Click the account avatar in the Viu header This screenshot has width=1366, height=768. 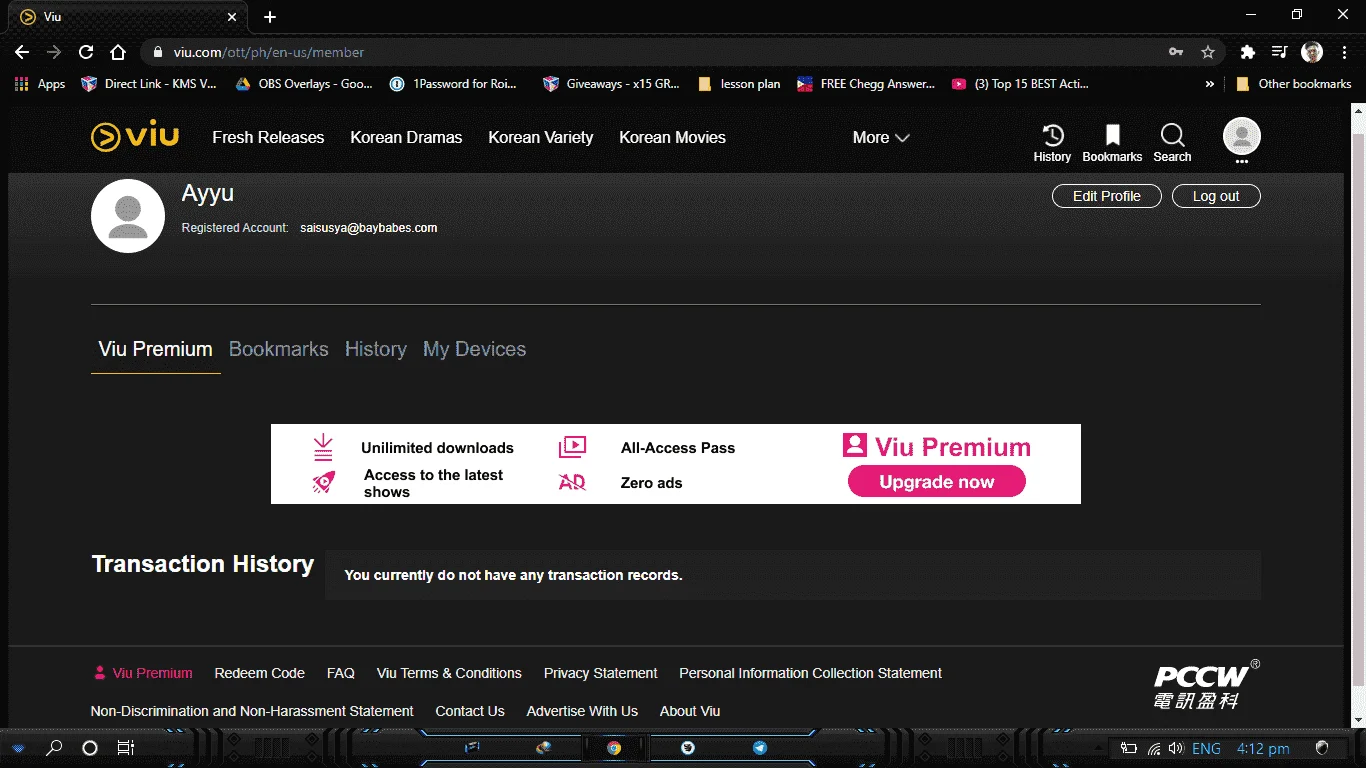pos(1242,137)
